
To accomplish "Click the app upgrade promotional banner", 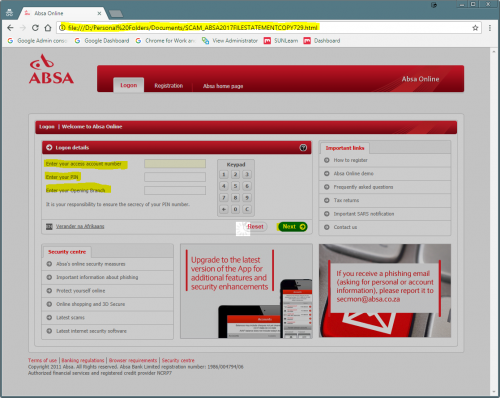I will pos(246,291).
